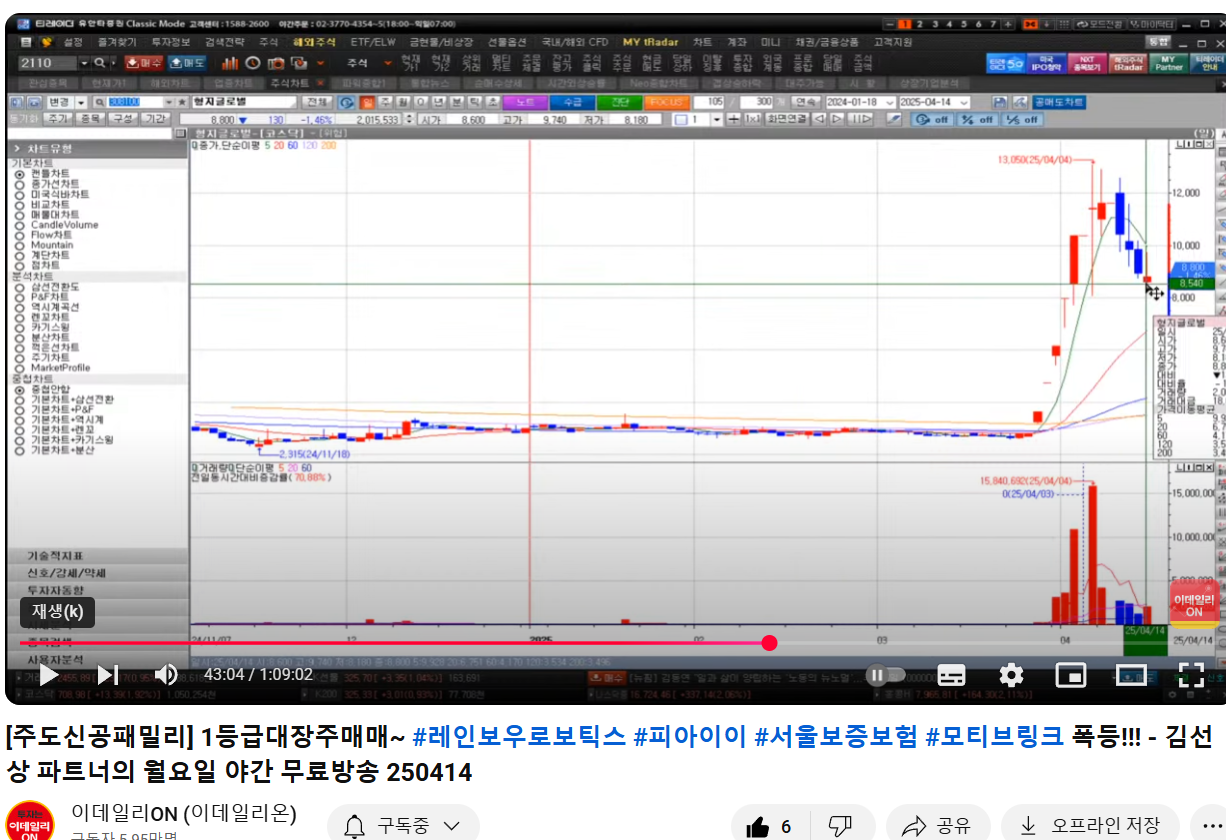Open YouTube player settings gear
Image resolution: width=1226 pixels, height=840 pixels.
pyautogui.click(x=1011, y=675)
